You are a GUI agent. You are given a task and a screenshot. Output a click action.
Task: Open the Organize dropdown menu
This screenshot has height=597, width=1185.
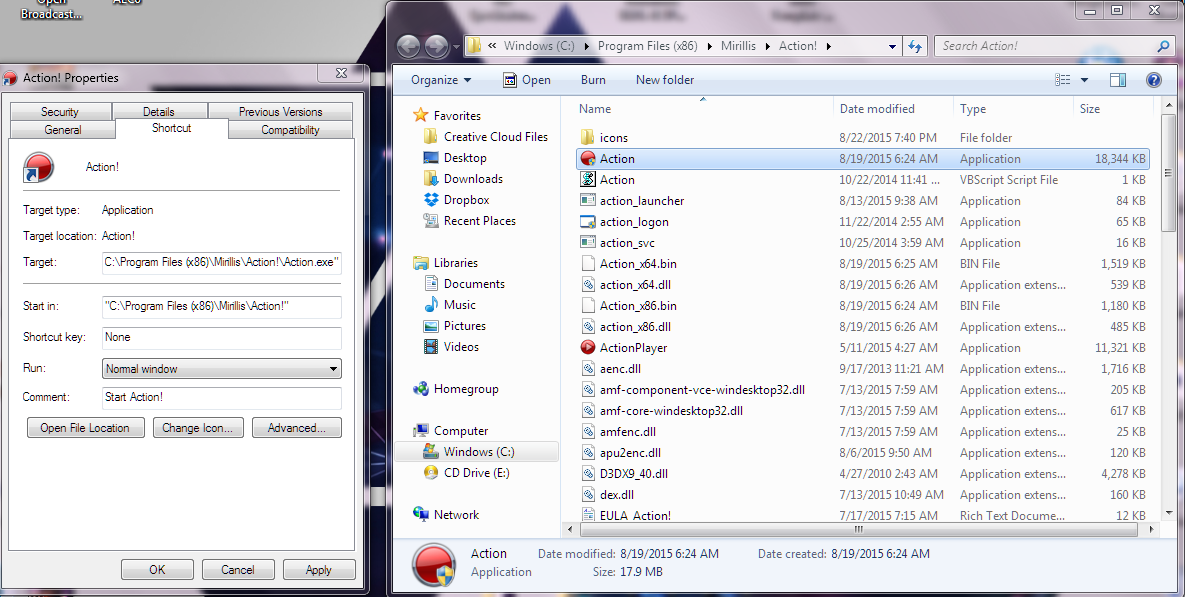click(441, 80)
